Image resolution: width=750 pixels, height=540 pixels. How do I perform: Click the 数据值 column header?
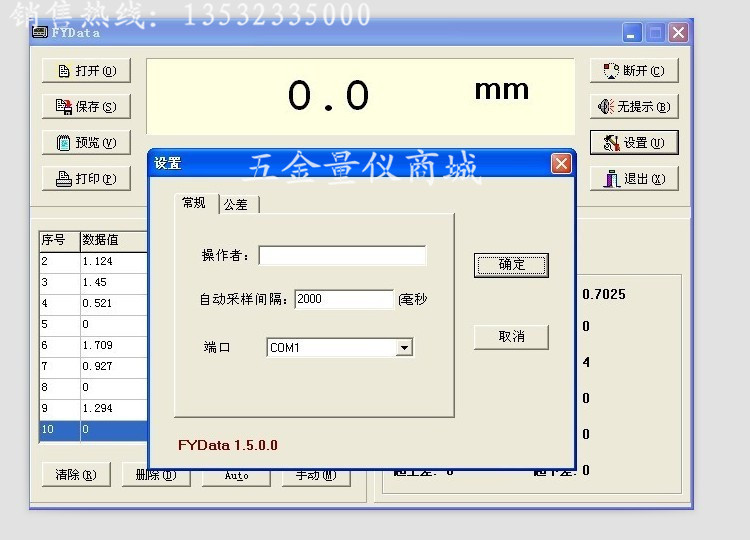114,240
